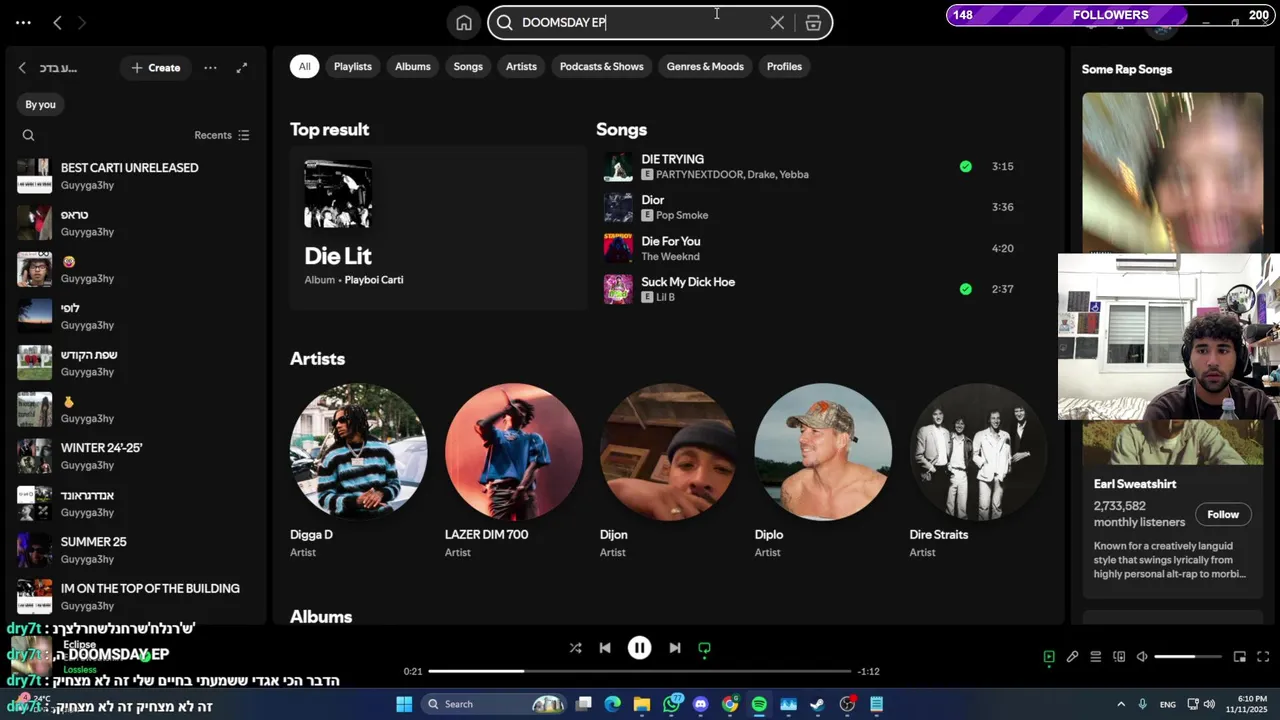Open the Create playlist button
This screenshot has height=720, width=1280.
156,68
